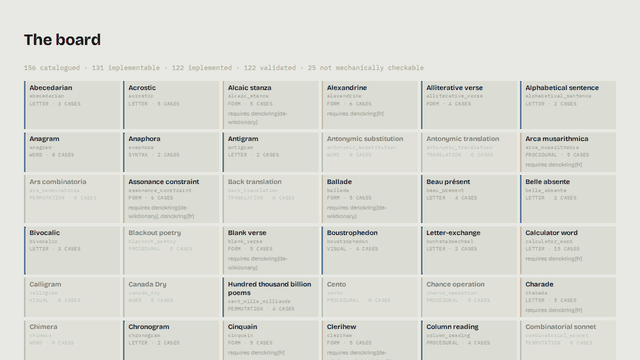The width and height of the screenshot is (640, 360).
Task: Click the Beau présent card
Action: point(469,199)
